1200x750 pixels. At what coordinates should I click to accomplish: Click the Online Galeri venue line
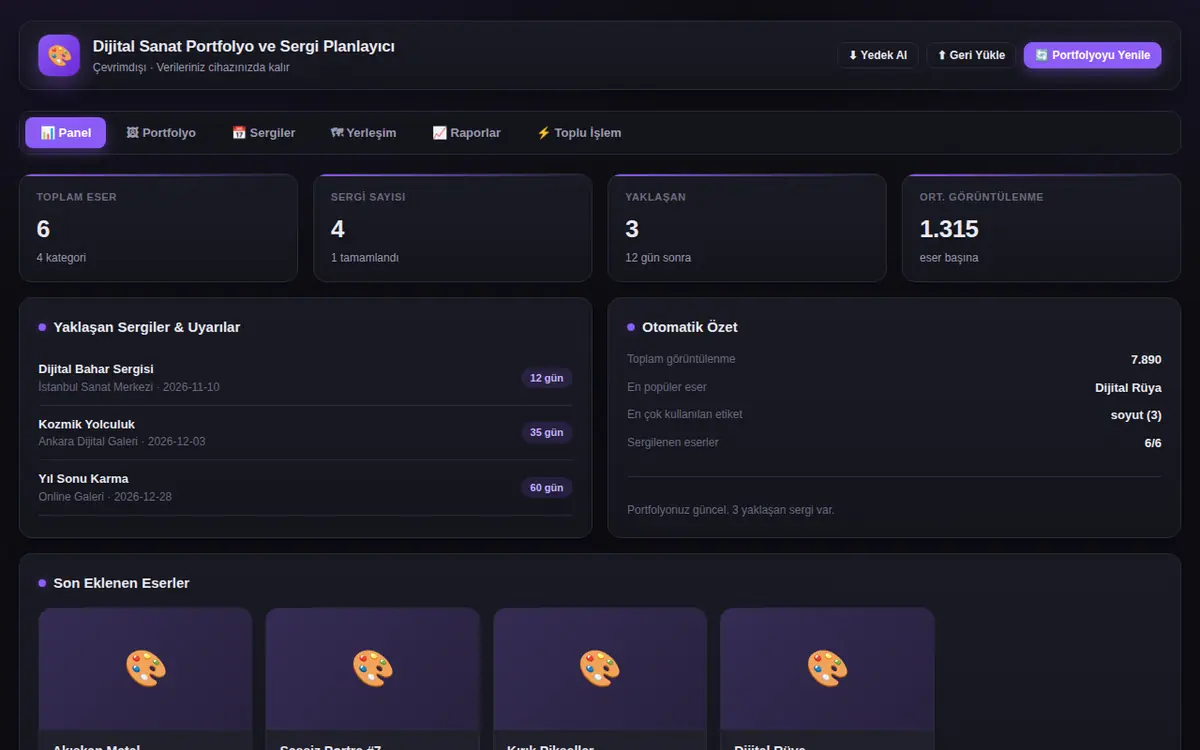(105, 497)
